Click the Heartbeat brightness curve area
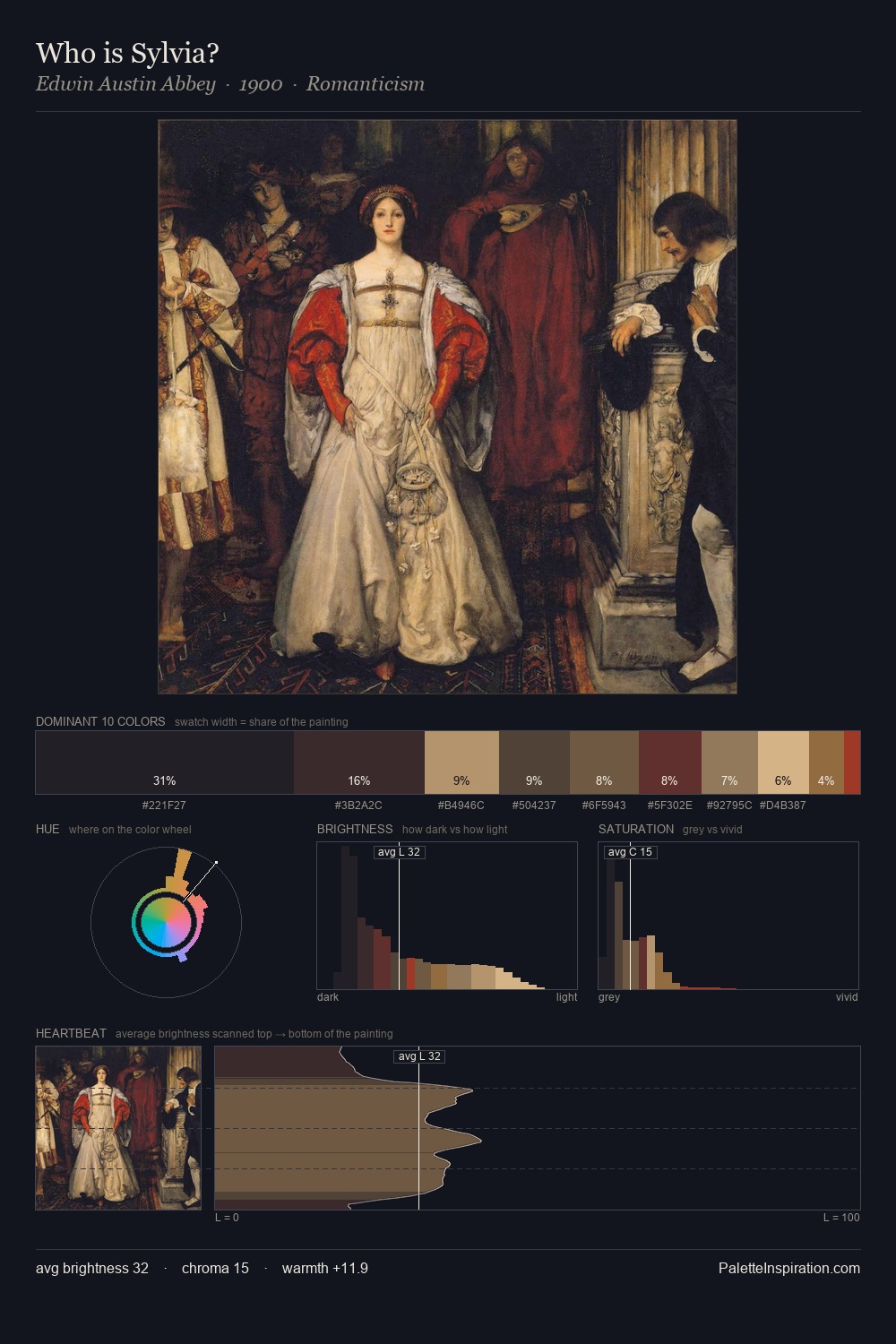This screenshot has width=896, height=1344. [538, 1128]
